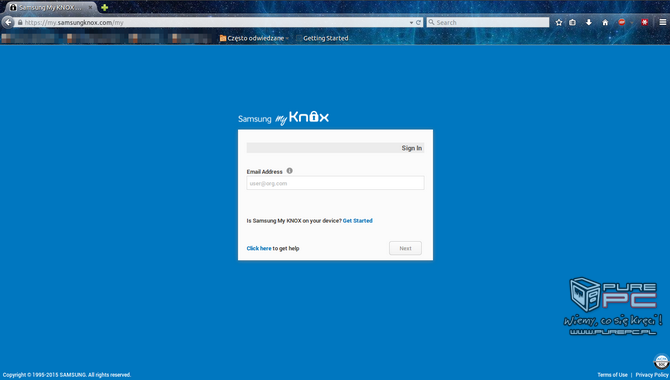670x380 pixels.
Task: Open new tab with the plus icon
Action: coord(104,7)
